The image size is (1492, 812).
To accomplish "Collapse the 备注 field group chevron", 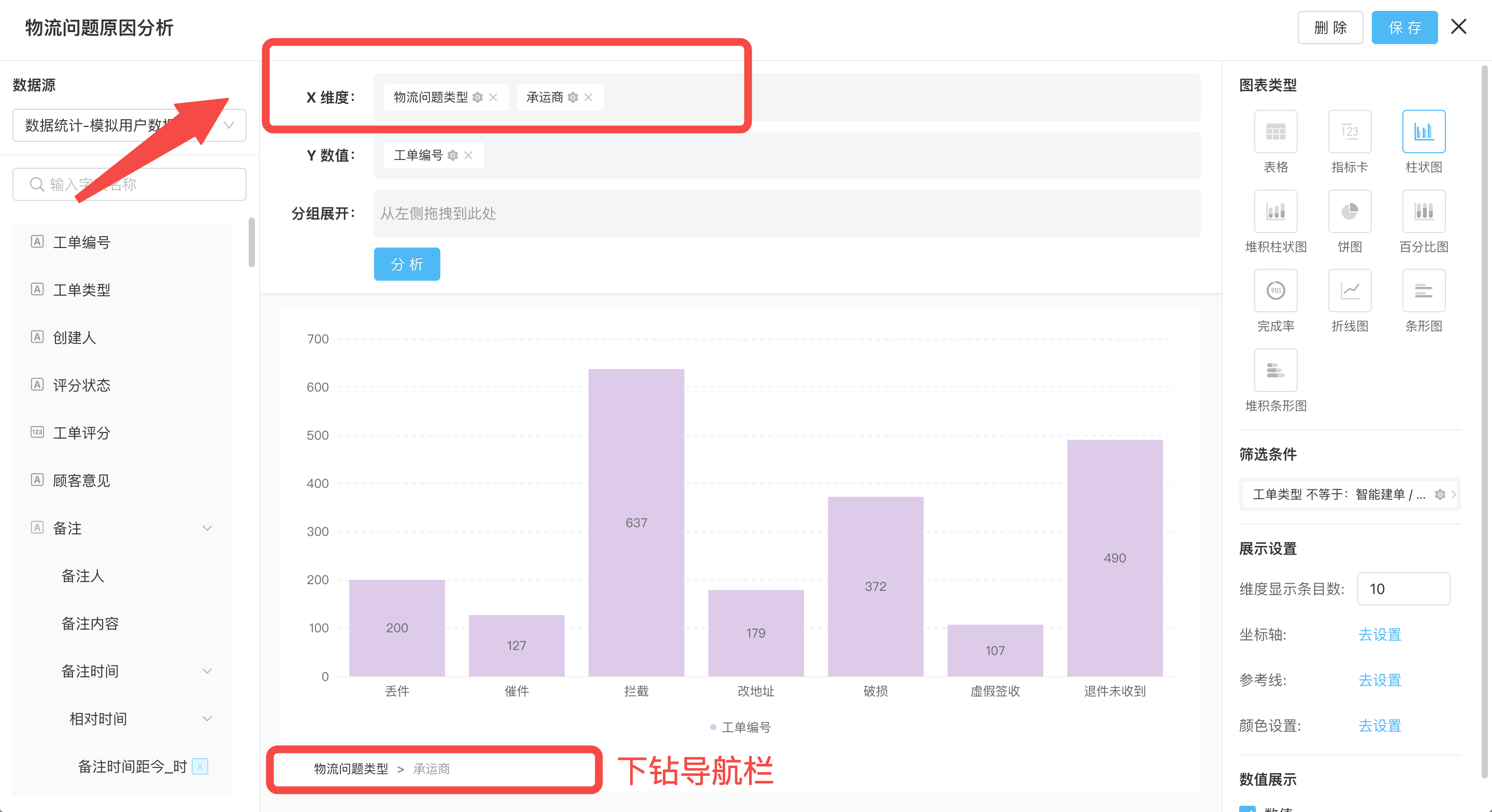I will (x=207, y=528).
